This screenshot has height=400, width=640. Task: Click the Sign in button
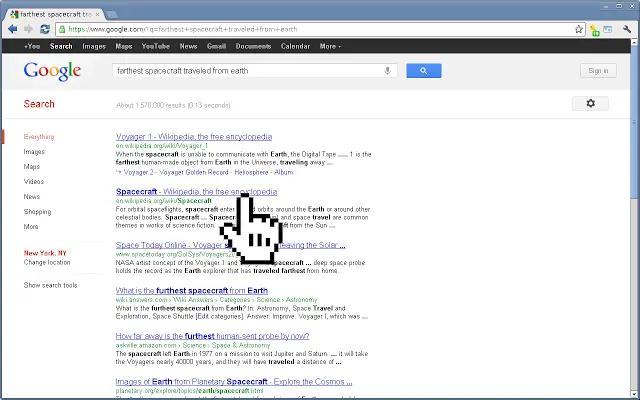(x=598, y=71)
